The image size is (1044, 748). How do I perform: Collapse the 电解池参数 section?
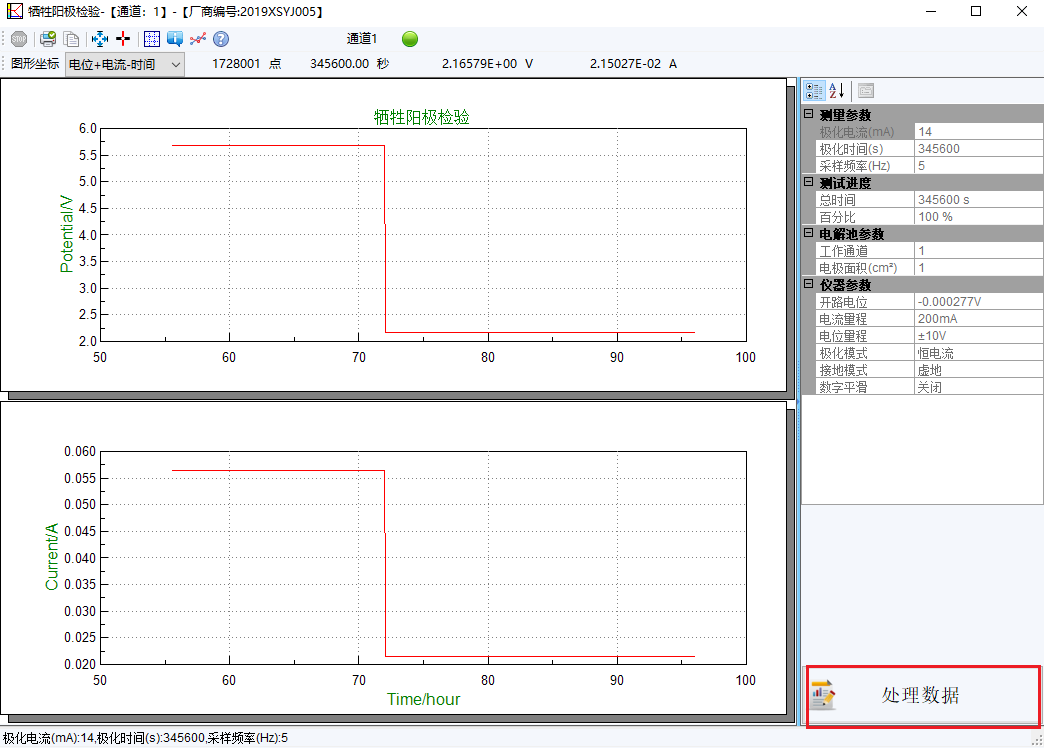click(808, 234)
